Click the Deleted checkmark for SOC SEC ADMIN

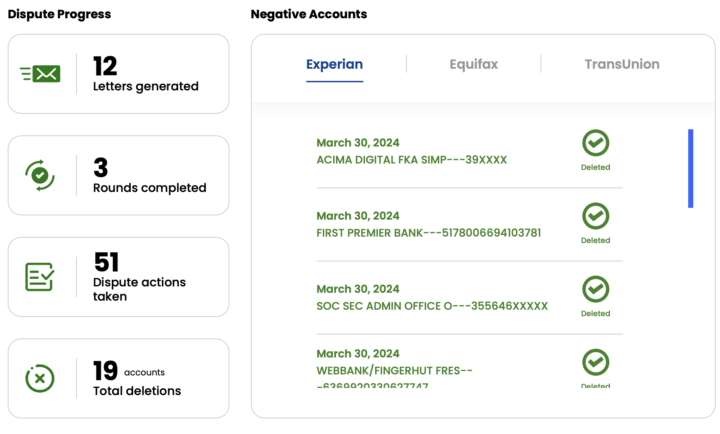596,289
